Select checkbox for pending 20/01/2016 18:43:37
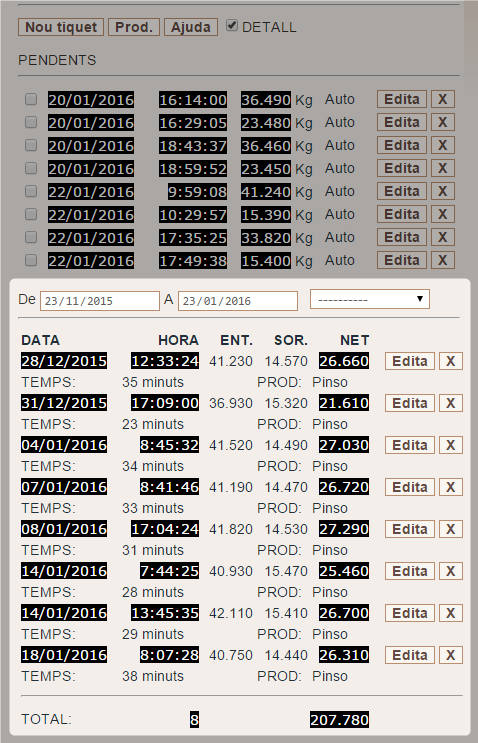 click(x=31, y=145)
